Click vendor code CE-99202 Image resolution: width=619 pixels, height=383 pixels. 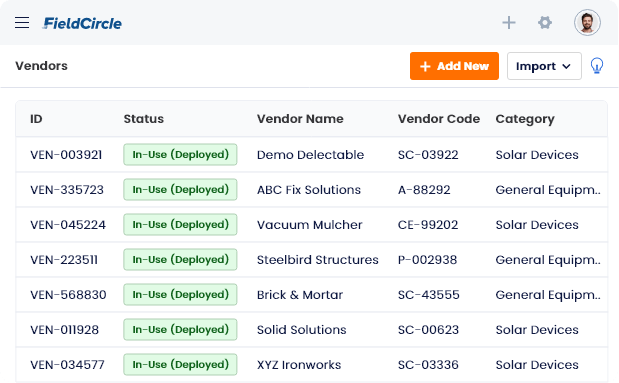click(428, 225)
